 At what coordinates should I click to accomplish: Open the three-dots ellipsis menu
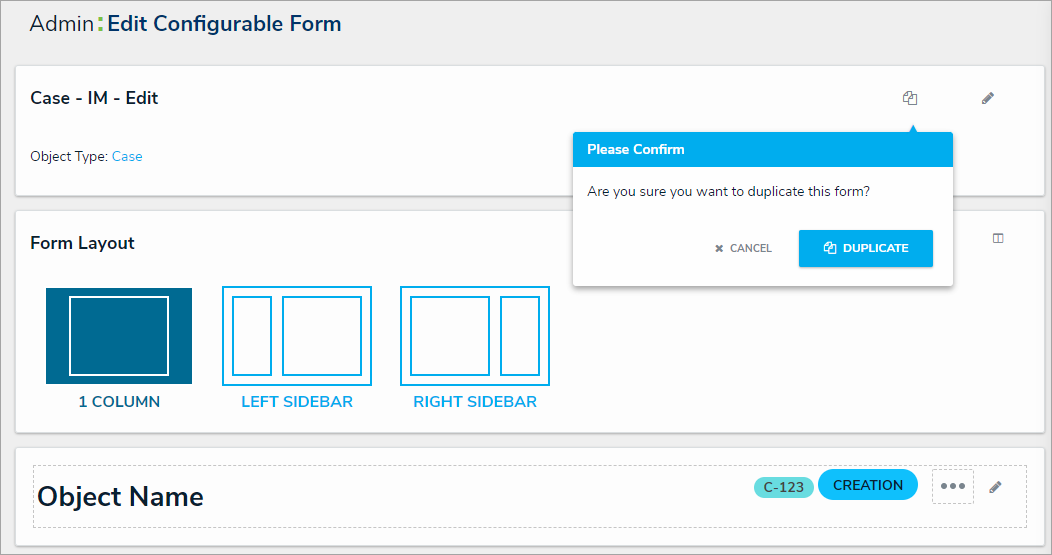pos(953,486)
